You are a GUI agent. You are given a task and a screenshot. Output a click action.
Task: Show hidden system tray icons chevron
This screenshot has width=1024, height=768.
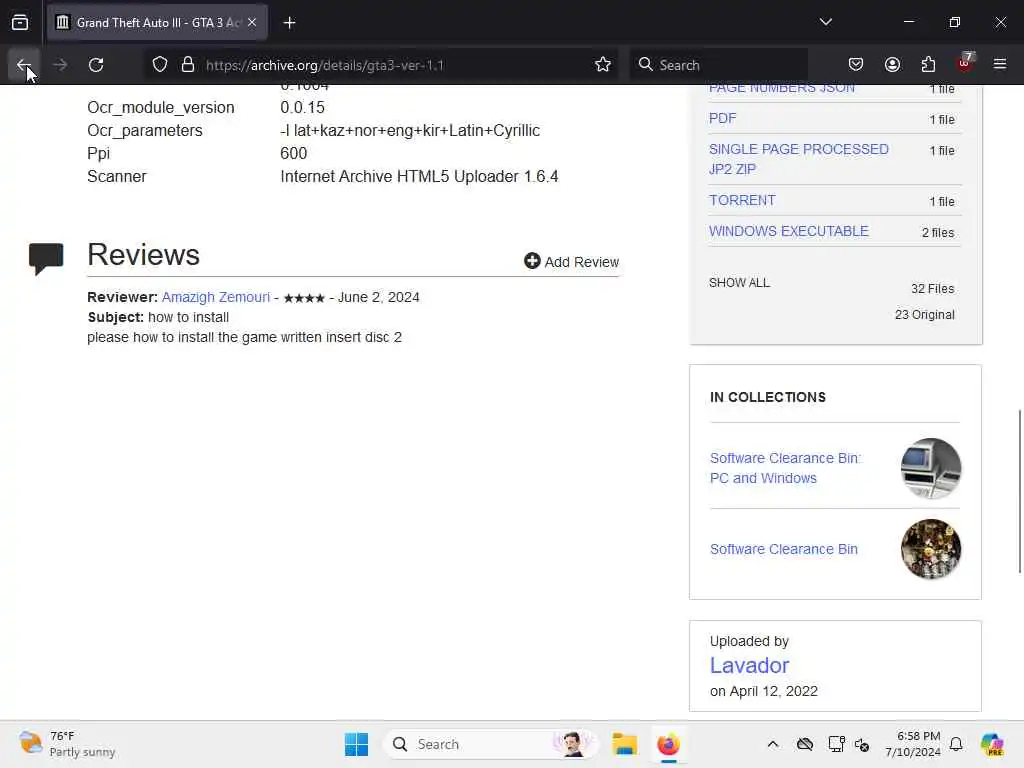tap(773, 744)
